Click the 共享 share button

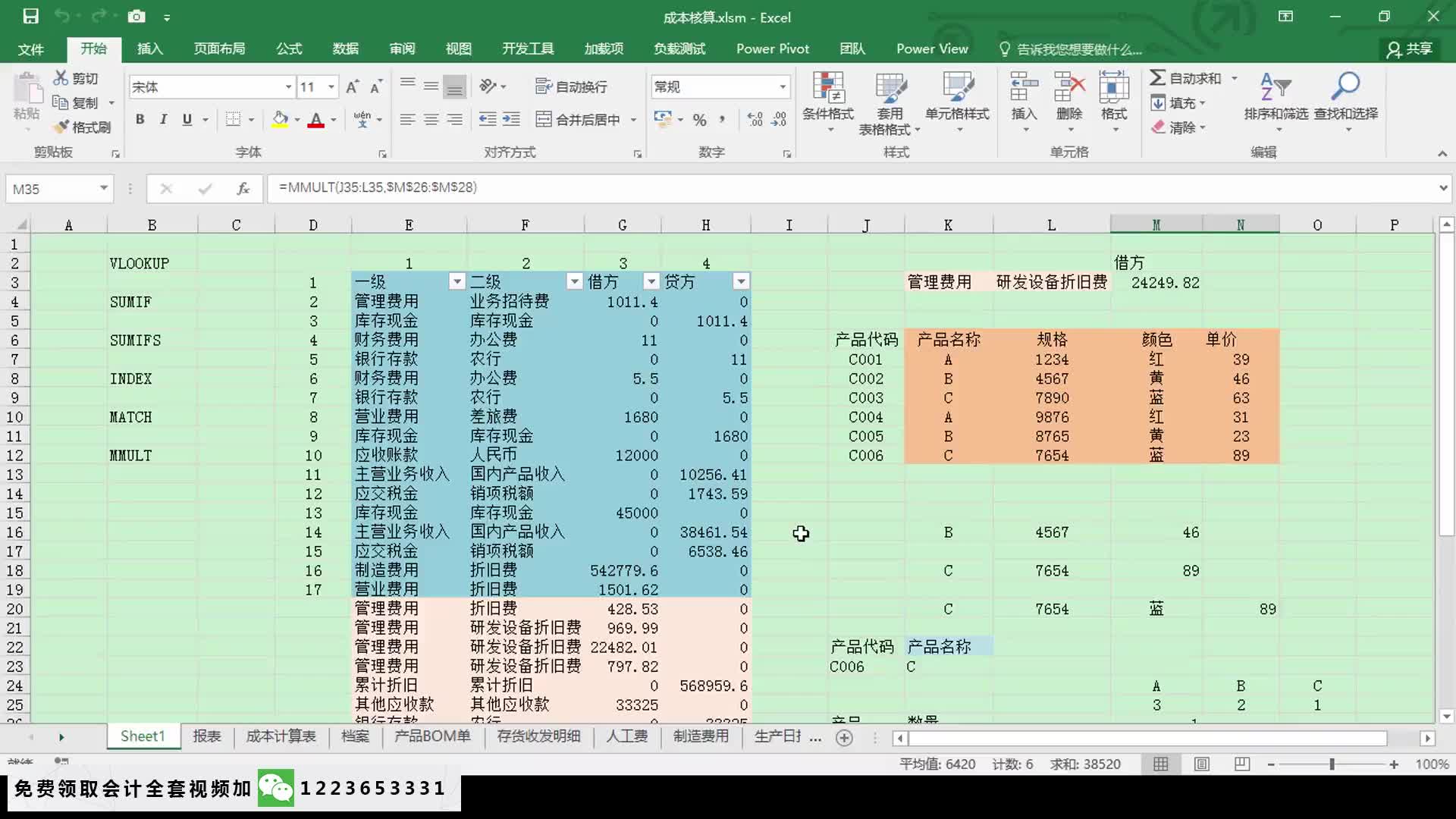[1410, 49]
